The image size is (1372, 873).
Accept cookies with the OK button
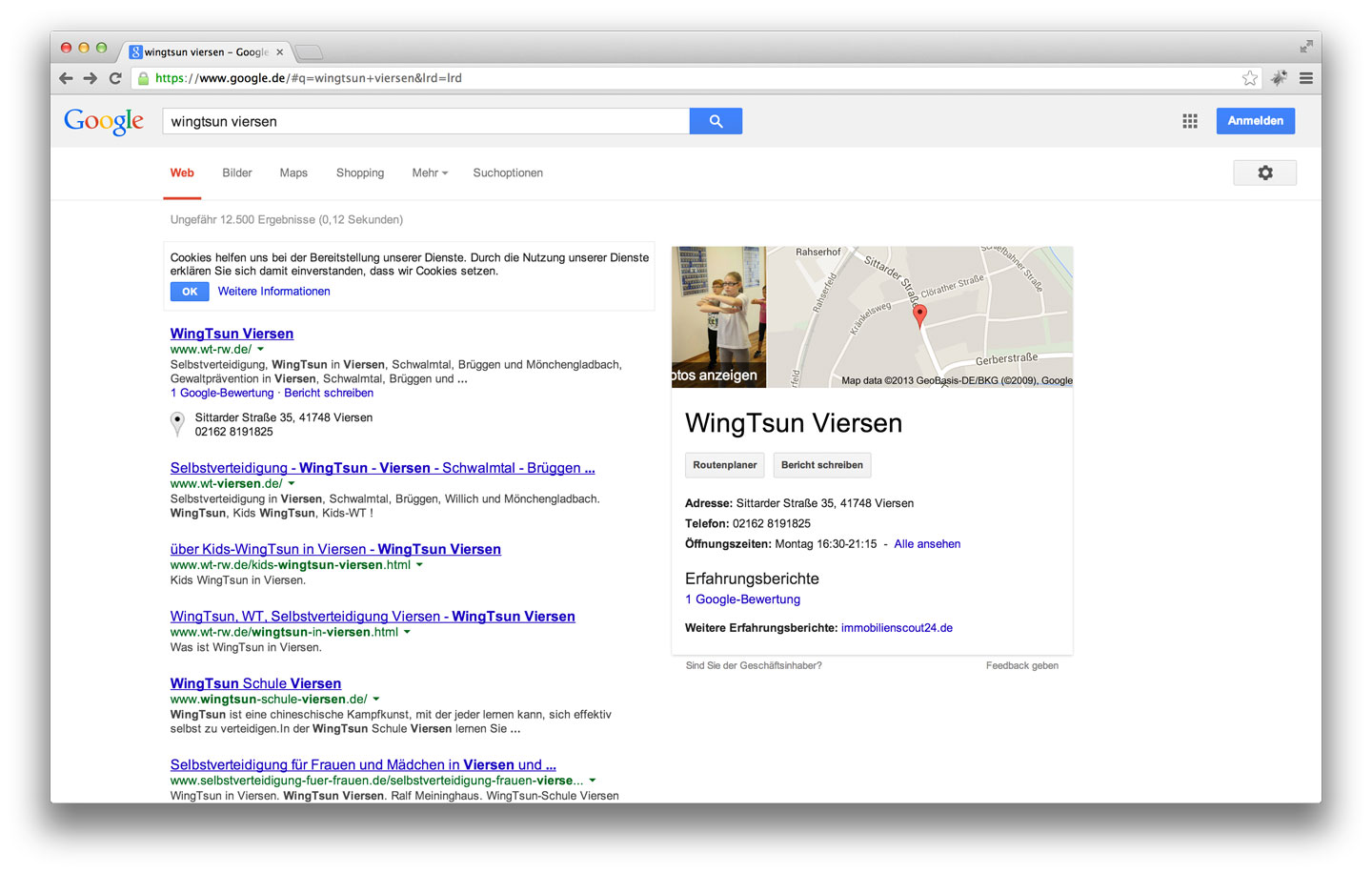(190, 292)
